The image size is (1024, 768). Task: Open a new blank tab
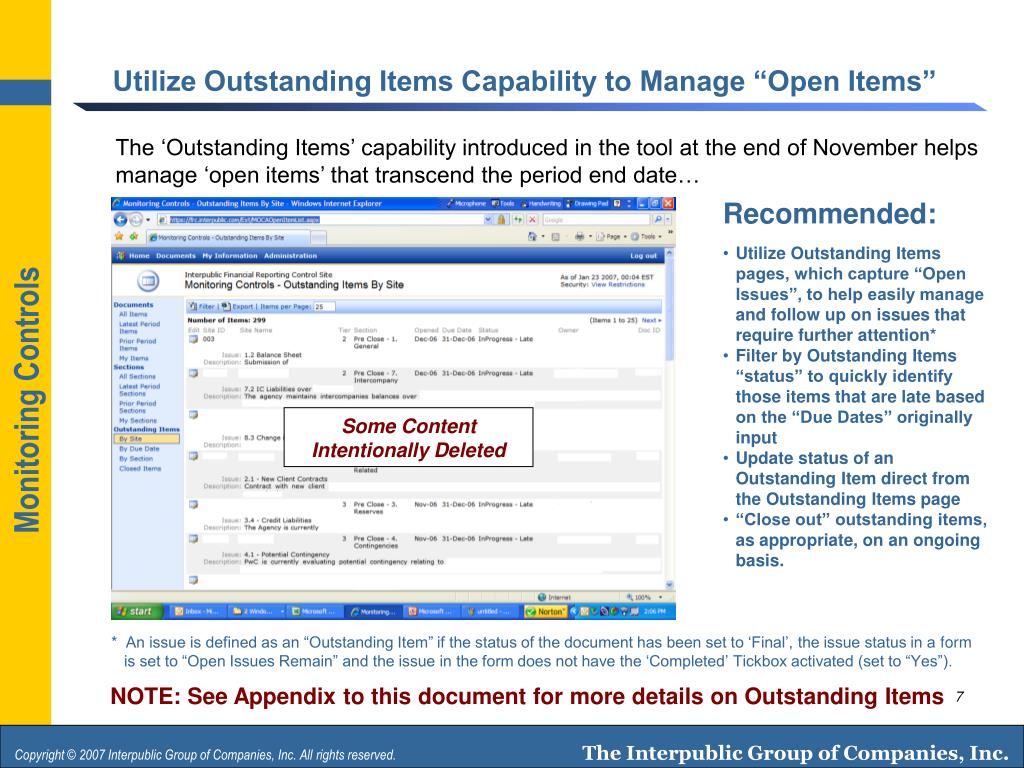coord(320,238)
